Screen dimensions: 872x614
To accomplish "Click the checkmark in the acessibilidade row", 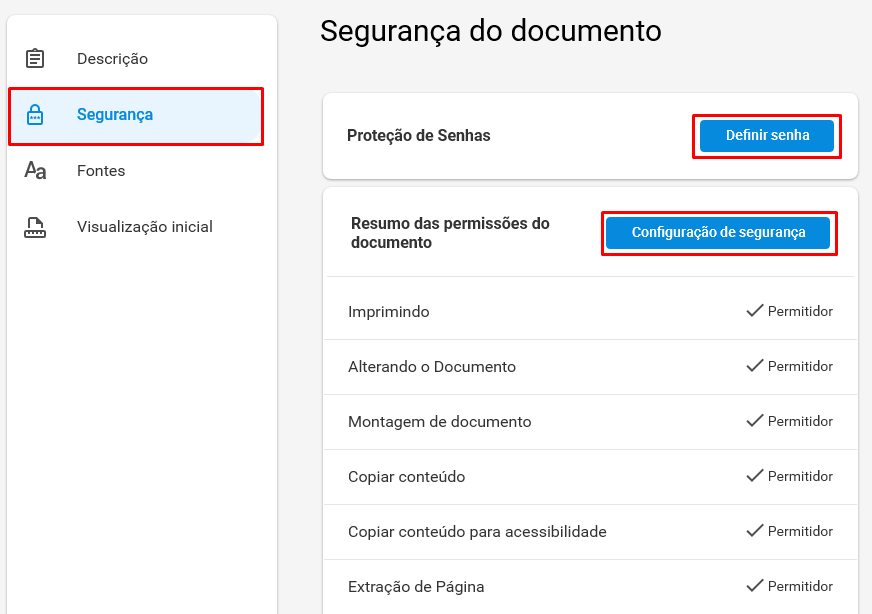I will point(755,531).
